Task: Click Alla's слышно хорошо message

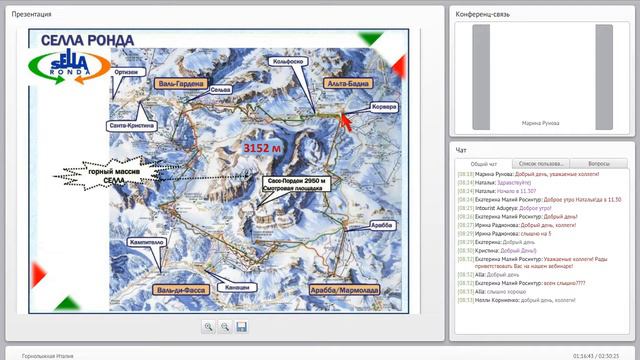Action: pyautogui.click(x=492, y=291)
